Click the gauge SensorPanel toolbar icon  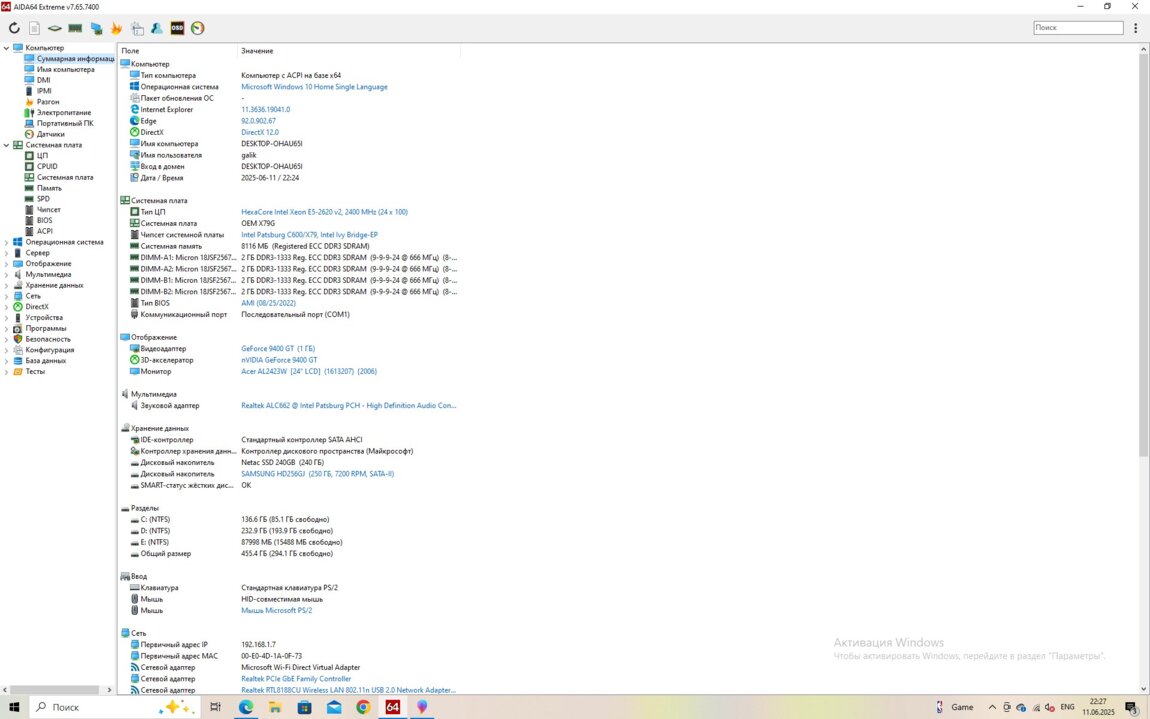(x=198, y=28)
